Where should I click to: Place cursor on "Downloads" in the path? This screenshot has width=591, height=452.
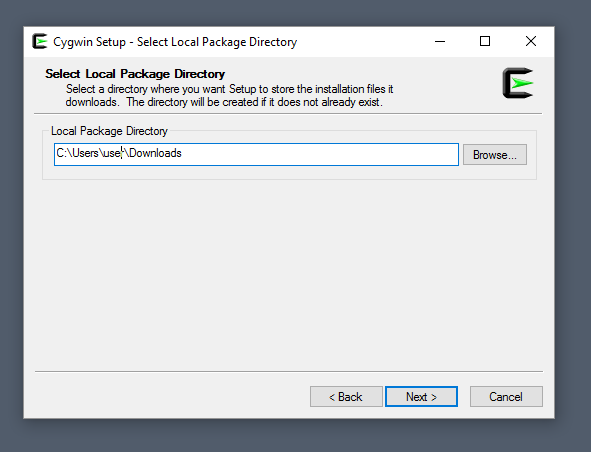(155, 153)
